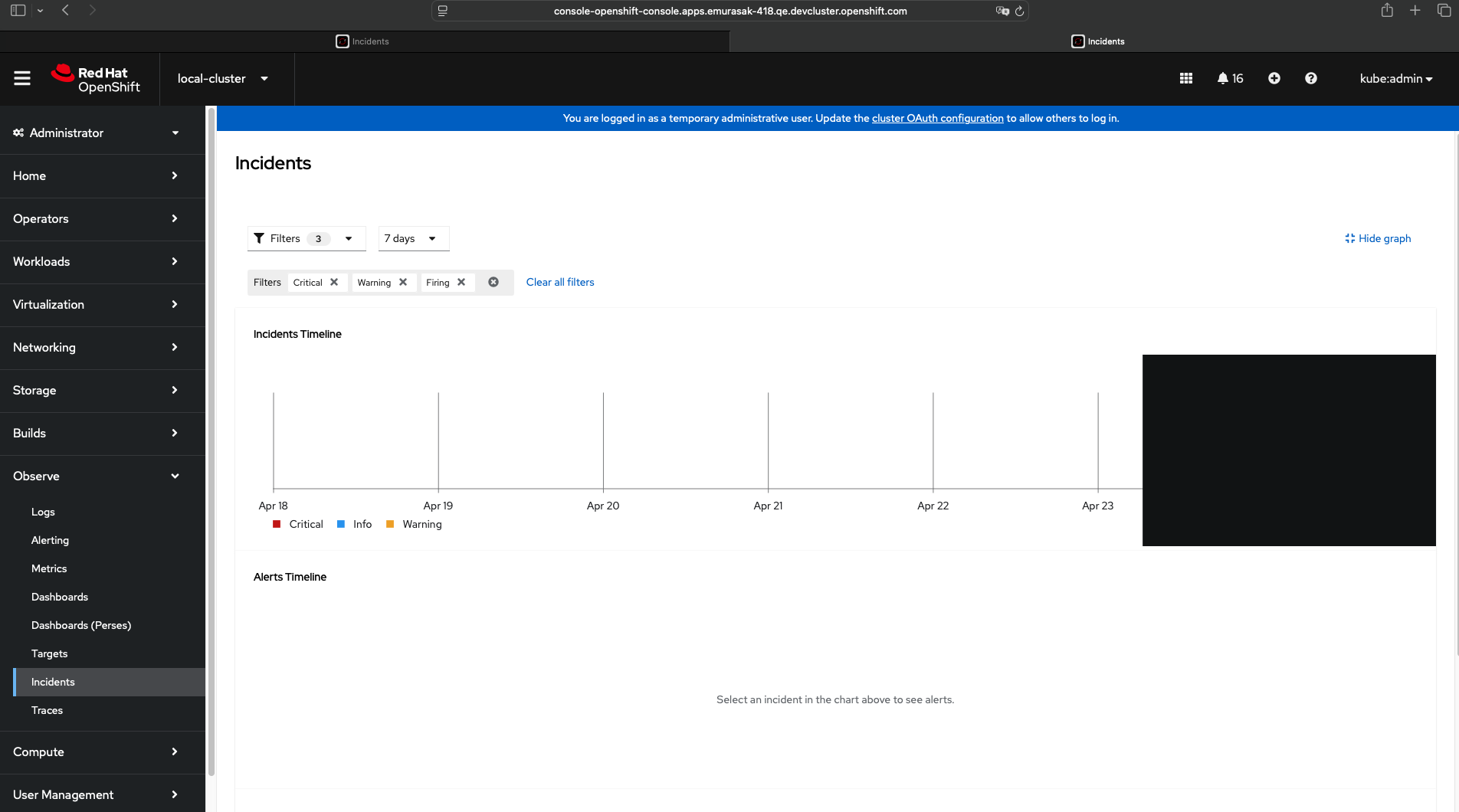Remove the Critical filter chip
The image size is (1459, 812).
click(x=334, y=282)
